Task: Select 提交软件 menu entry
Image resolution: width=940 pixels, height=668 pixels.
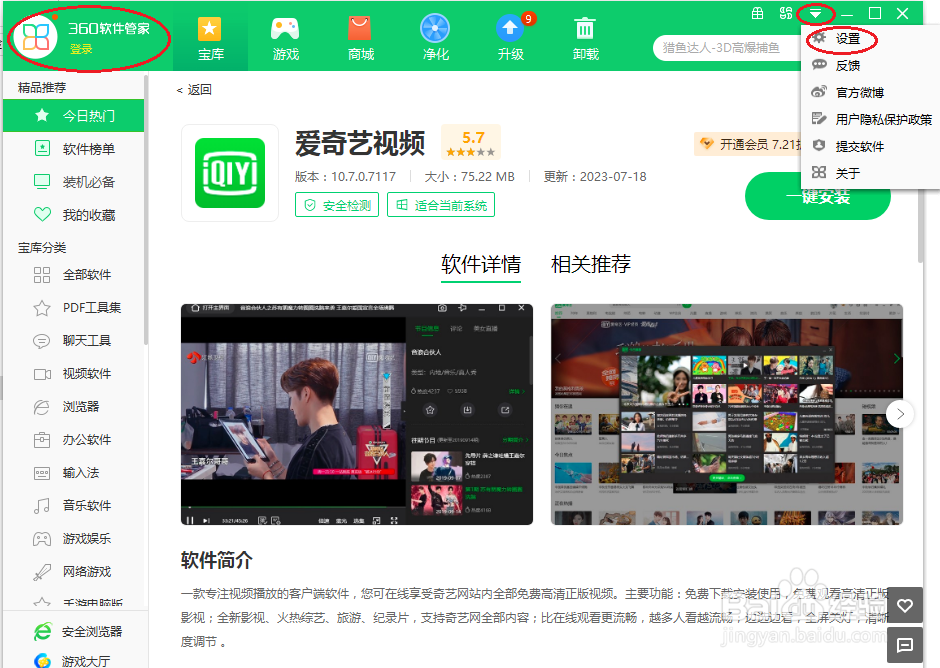Action: pos(870,146)
